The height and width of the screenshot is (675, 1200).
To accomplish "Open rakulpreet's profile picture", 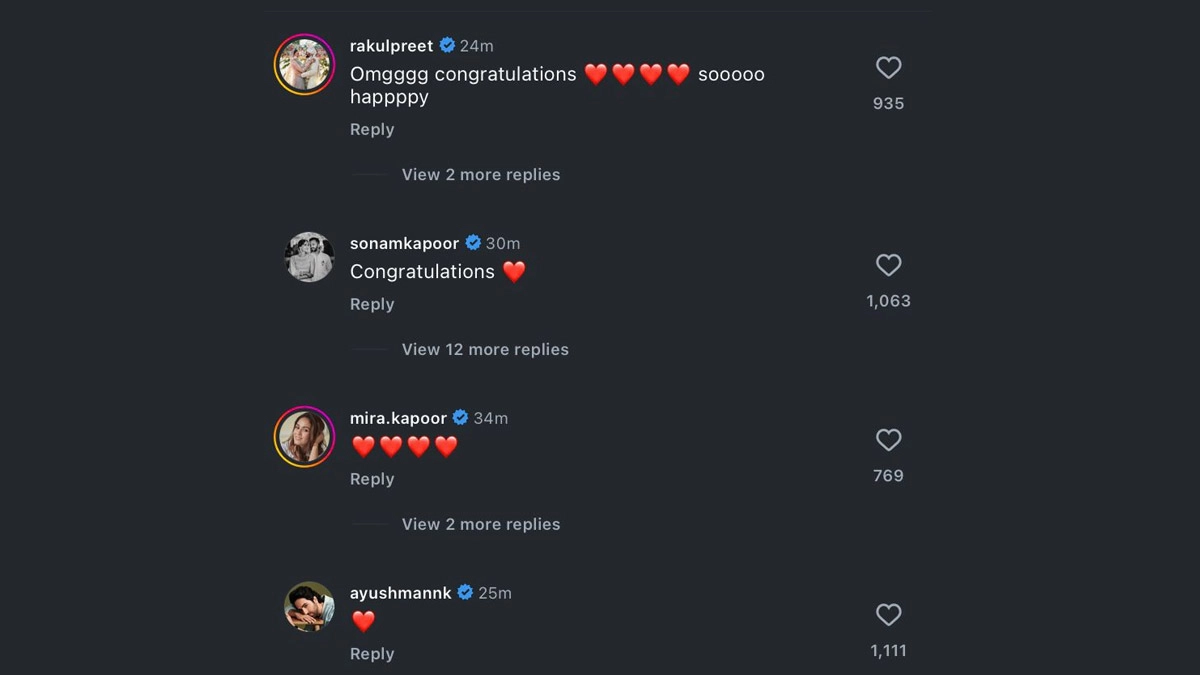I will (x=304, y=64).
